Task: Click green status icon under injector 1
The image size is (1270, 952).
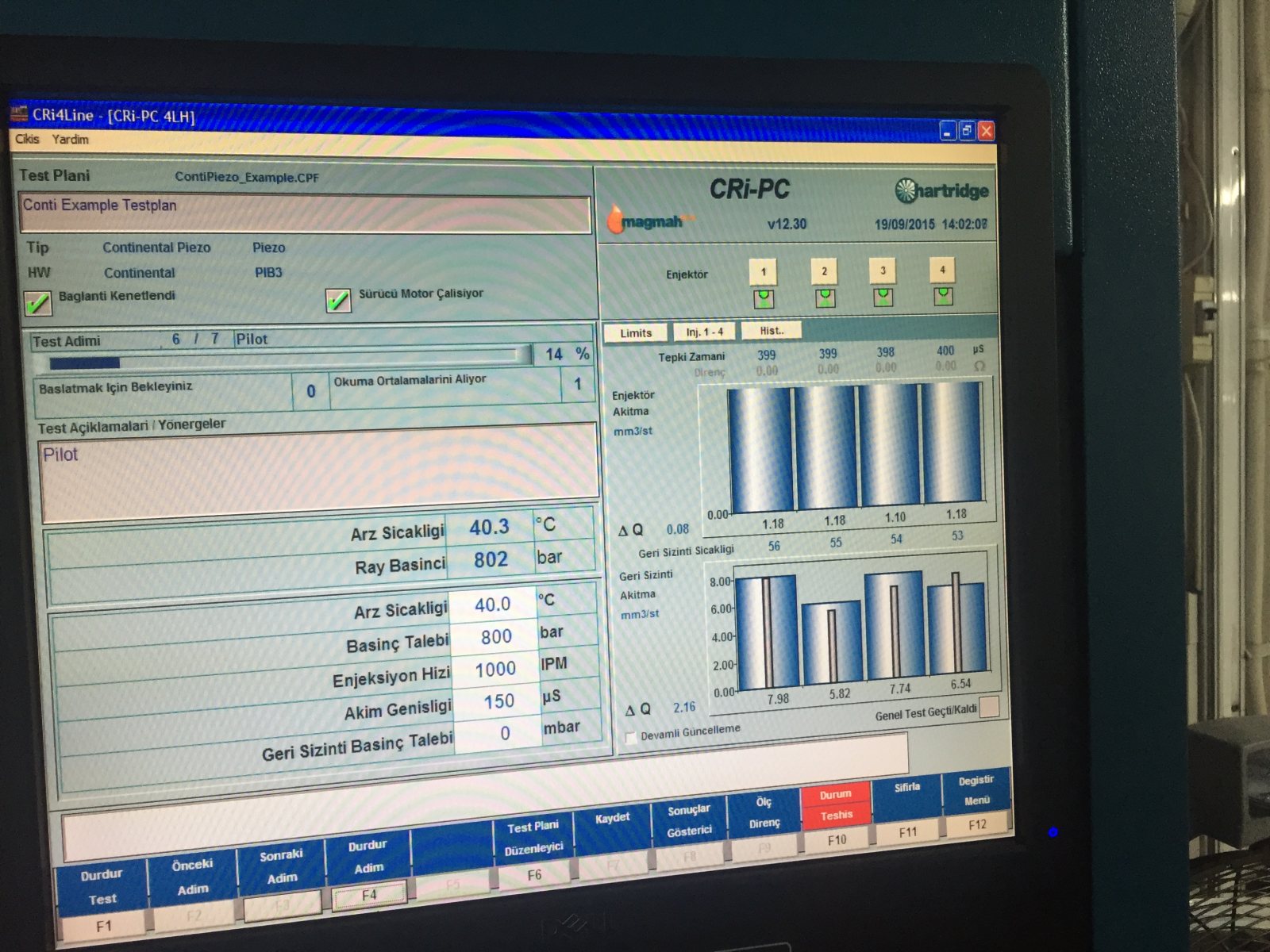Action: [764, 299]
